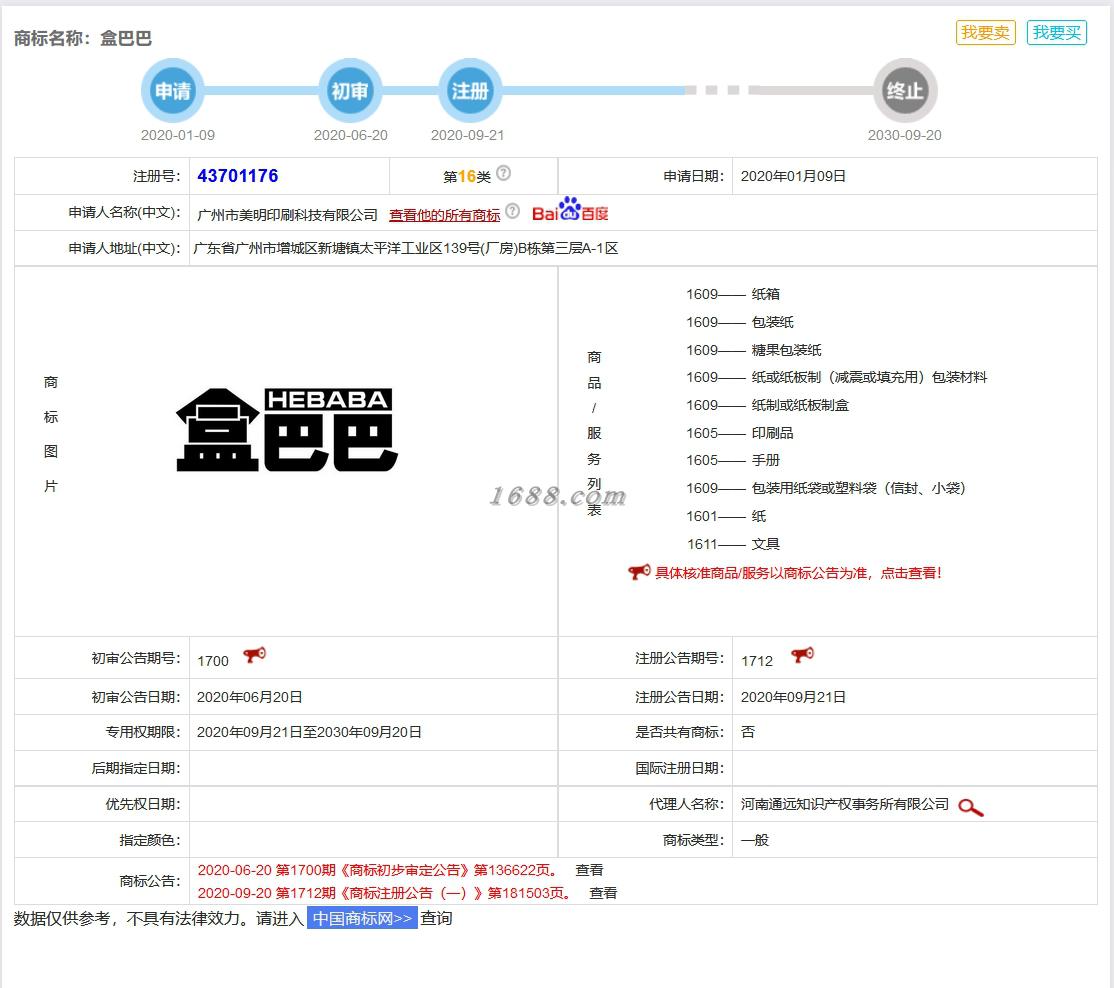Click the 我要买 button

point(1056,33)
